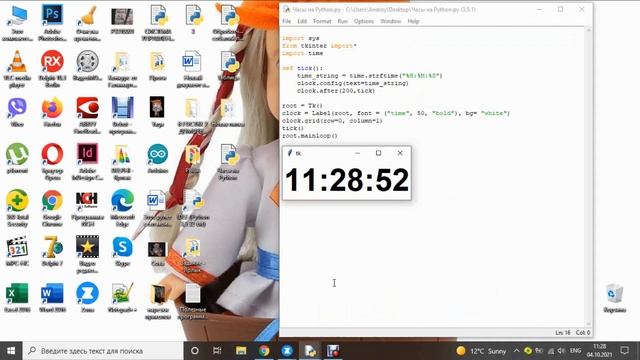Open Word 2016 desktop shortcut
The image size is (640, 360).
(52, 298)
